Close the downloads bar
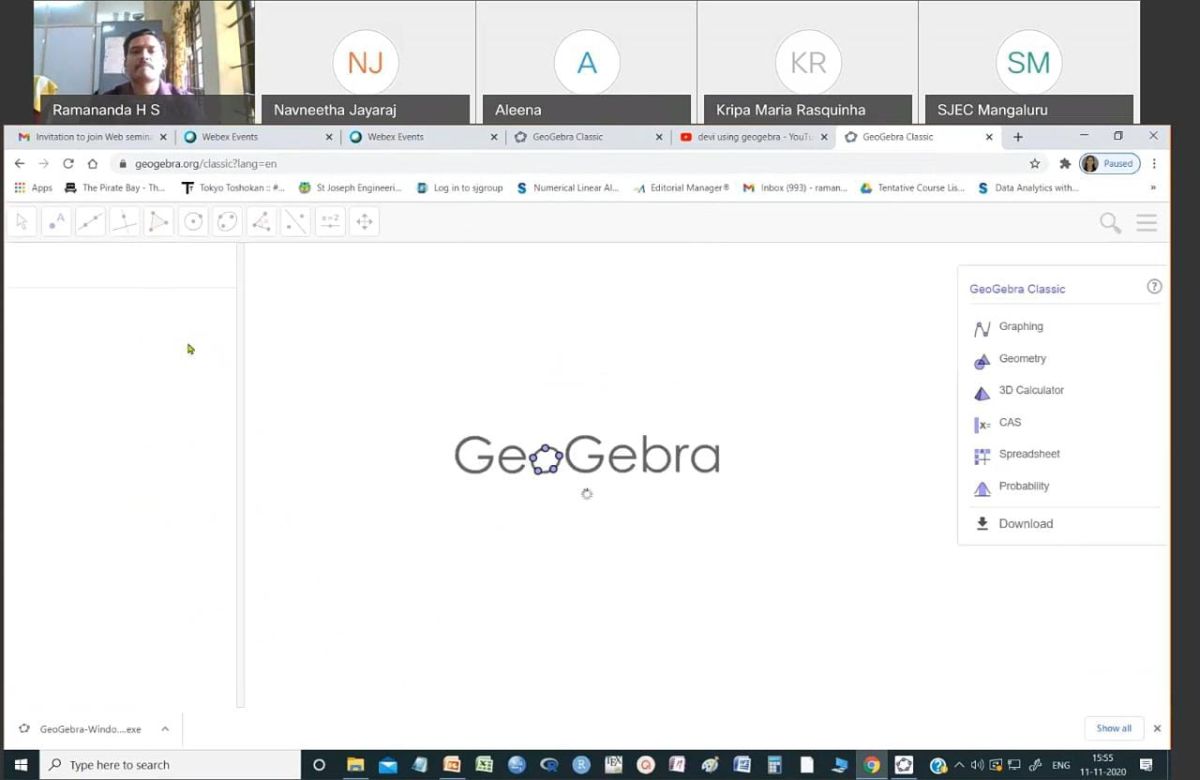Image resolution: width=1200 pixels, height=780 pixels. tap(1157, 729)
